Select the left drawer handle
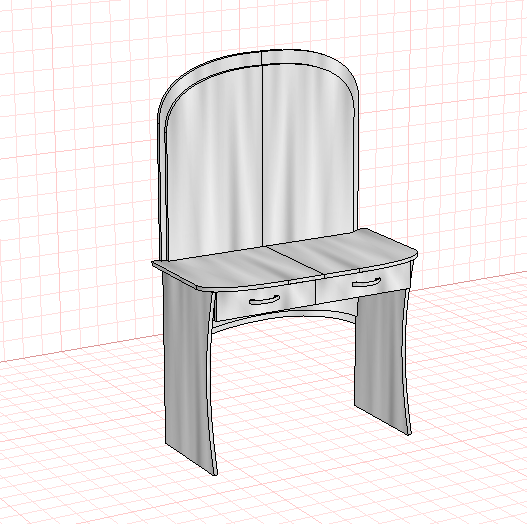The height and width of the screenshot is (524, 527). [x=265, y=300]
